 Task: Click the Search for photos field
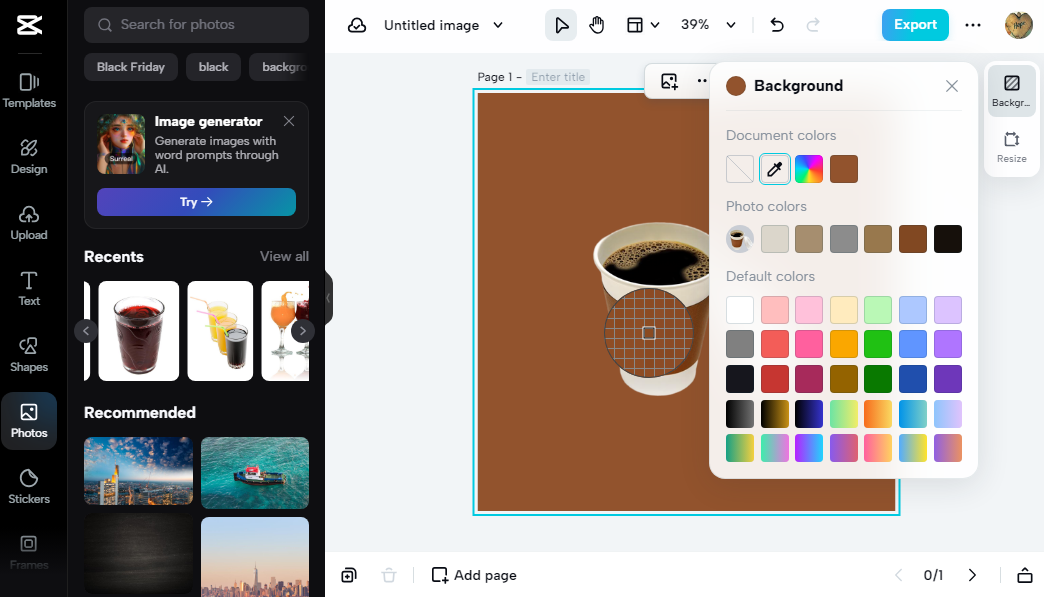196,25
